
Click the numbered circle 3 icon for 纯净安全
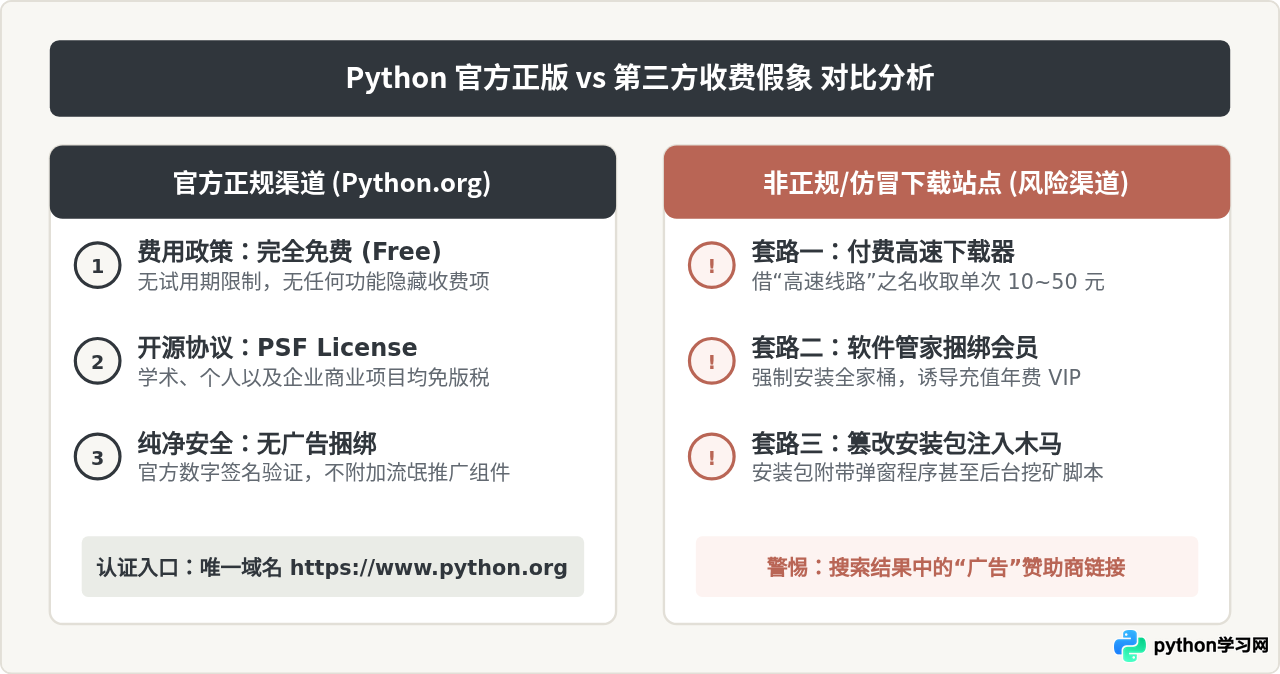click(x=97, y=458)
